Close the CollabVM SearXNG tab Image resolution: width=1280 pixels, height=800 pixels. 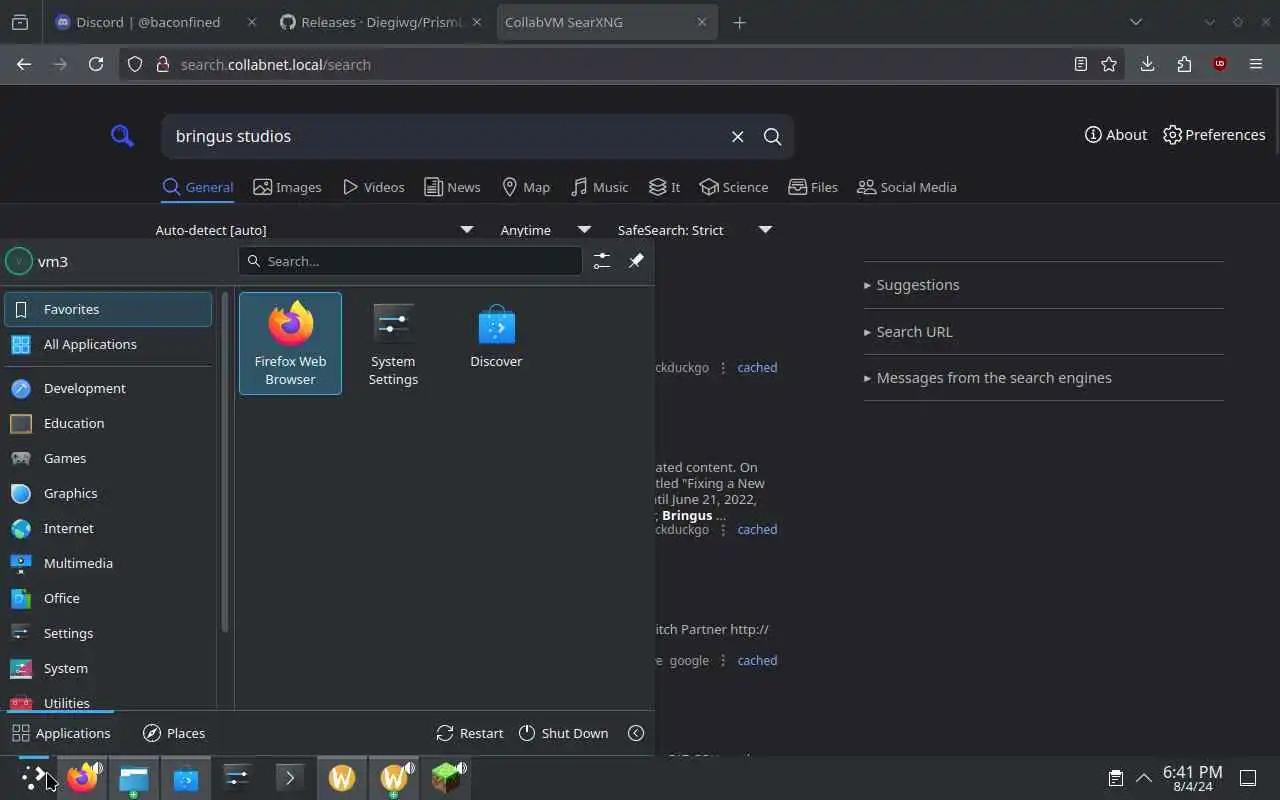click(702, 22)
